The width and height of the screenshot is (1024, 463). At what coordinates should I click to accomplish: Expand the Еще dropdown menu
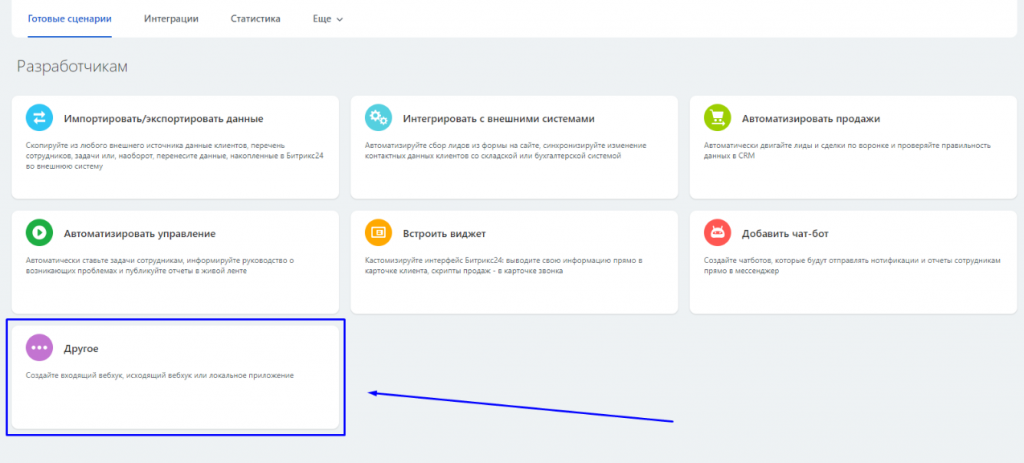[x=328, y=19]
